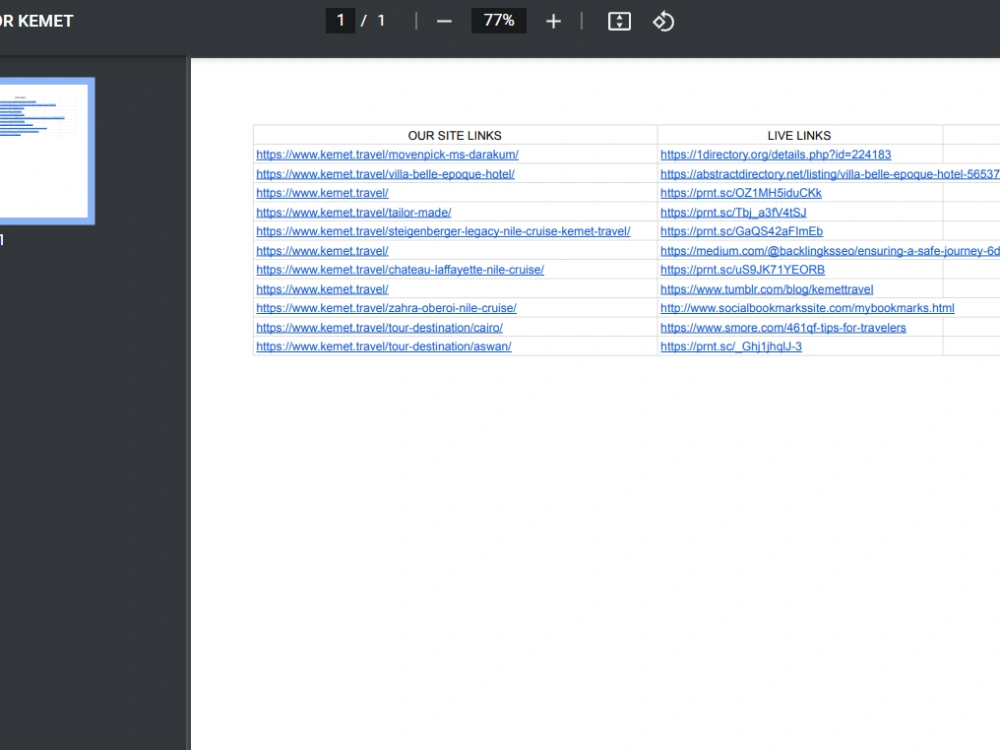Select the current page number field
The height and width of the screenshot is (750, 1000).
(x=341, y=20)
